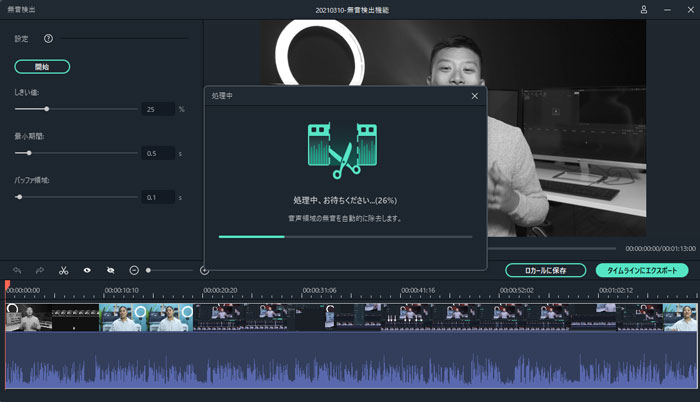Select the scissors cut tool
The height and width of the screenshot is (402, 700).
pos(63,270)
